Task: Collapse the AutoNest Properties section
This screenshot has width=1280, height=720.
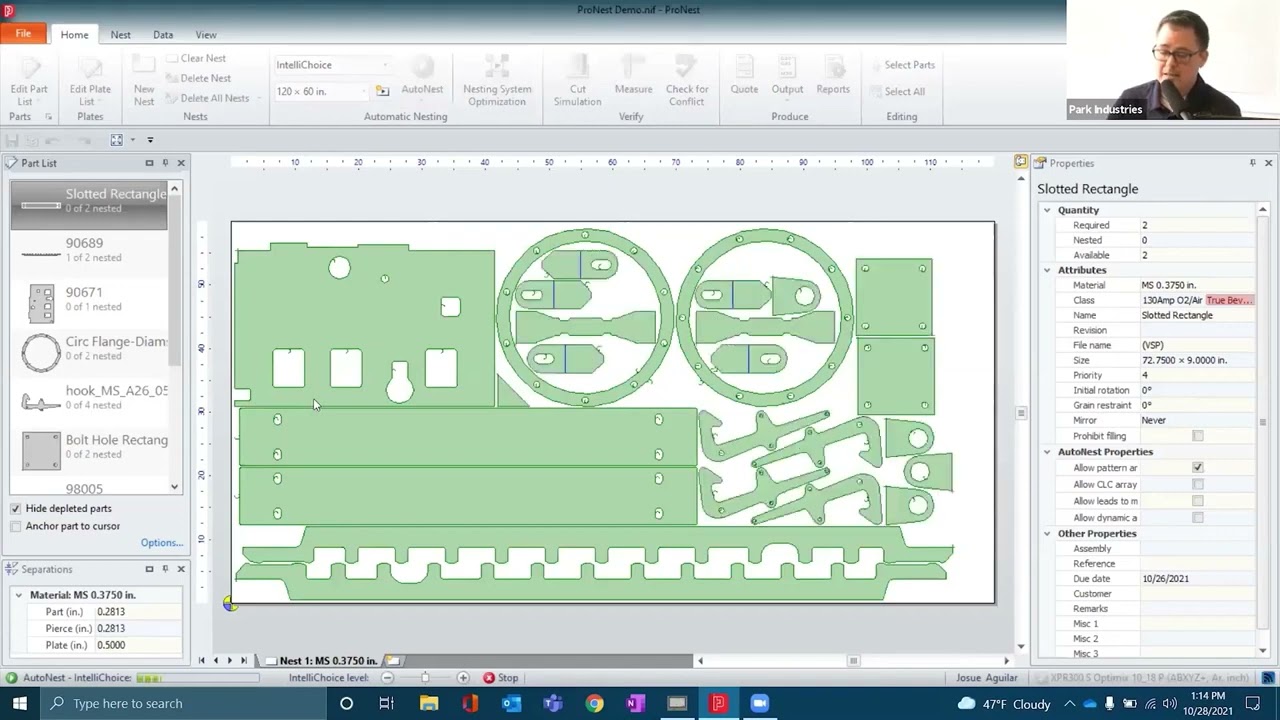Action: (x=1047, y=452)
